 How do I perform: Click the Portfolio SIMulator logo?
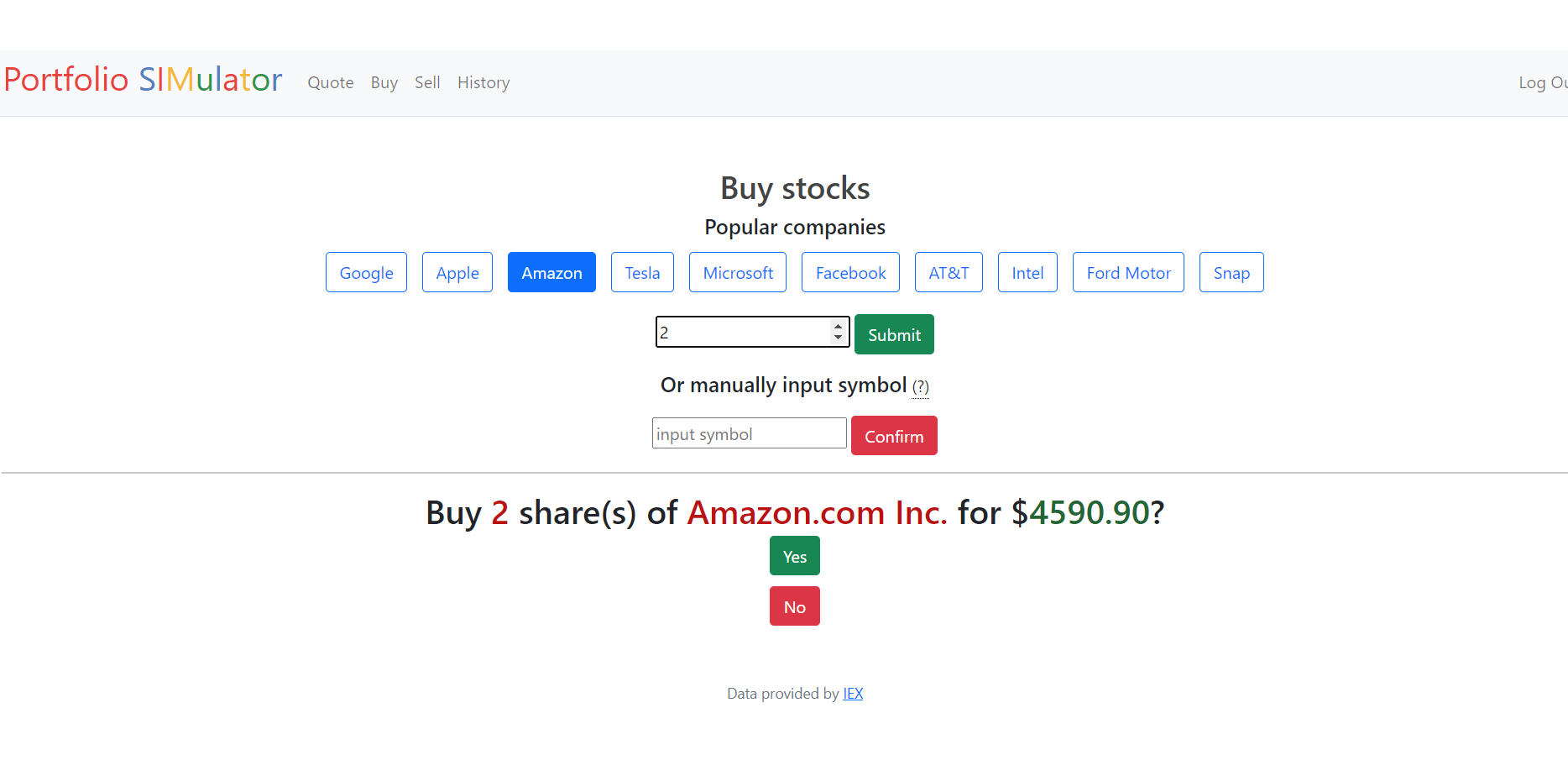(143, 80)
